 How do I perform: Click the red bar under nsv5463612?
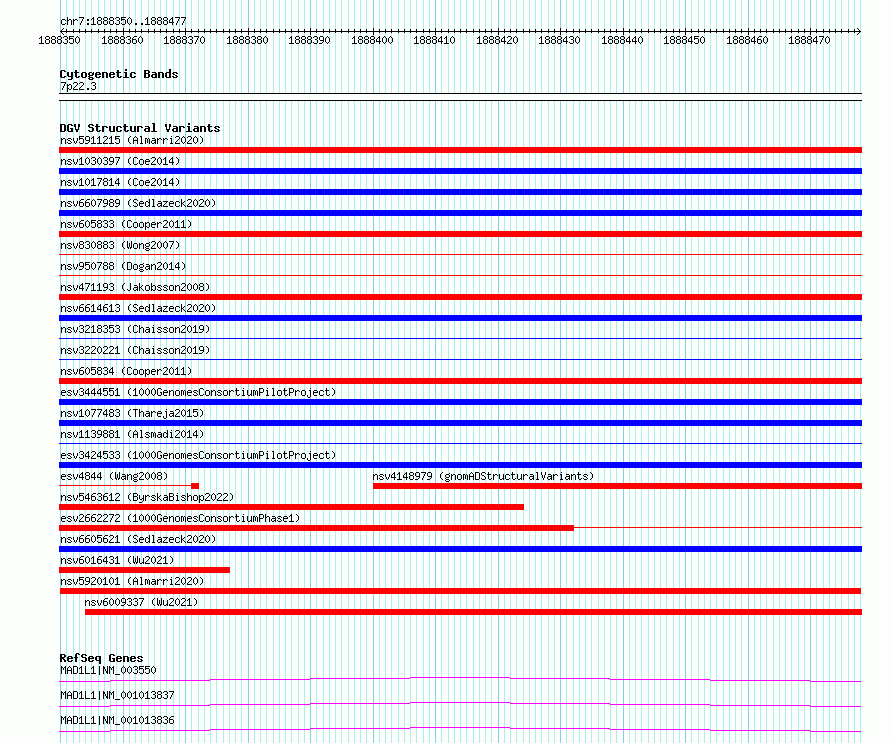[291, 507]
